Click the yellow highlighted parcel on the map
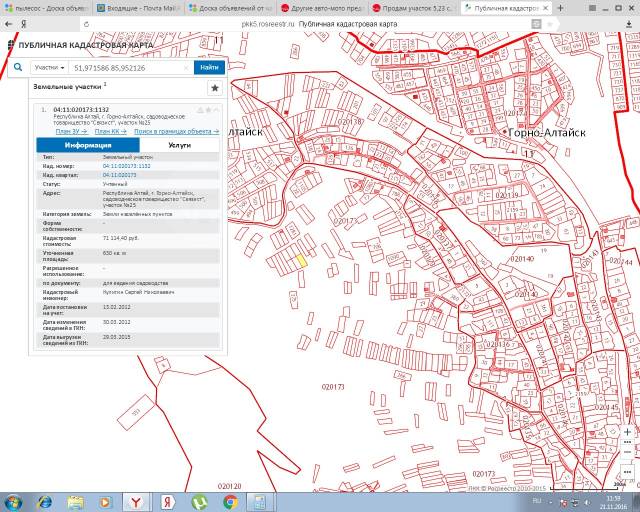The image size is (640, 512). tap(301, 261)
